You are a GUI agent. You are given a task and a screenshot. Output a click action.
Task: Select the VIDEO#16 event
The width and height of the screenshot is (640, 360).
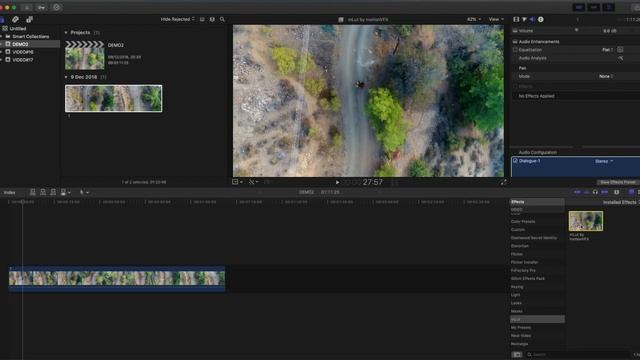(x=23, y=52)
